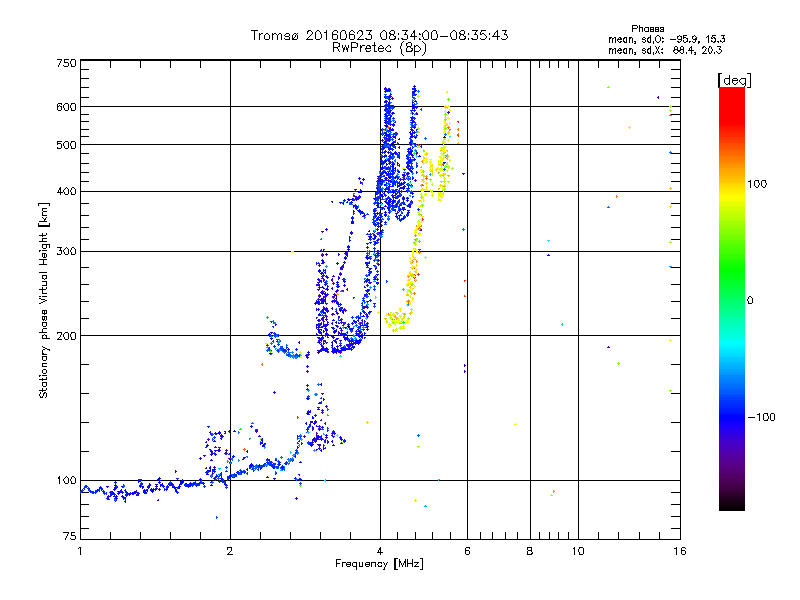
Task: Click the x-axis tick label '4'
Action: pos(380,551)
